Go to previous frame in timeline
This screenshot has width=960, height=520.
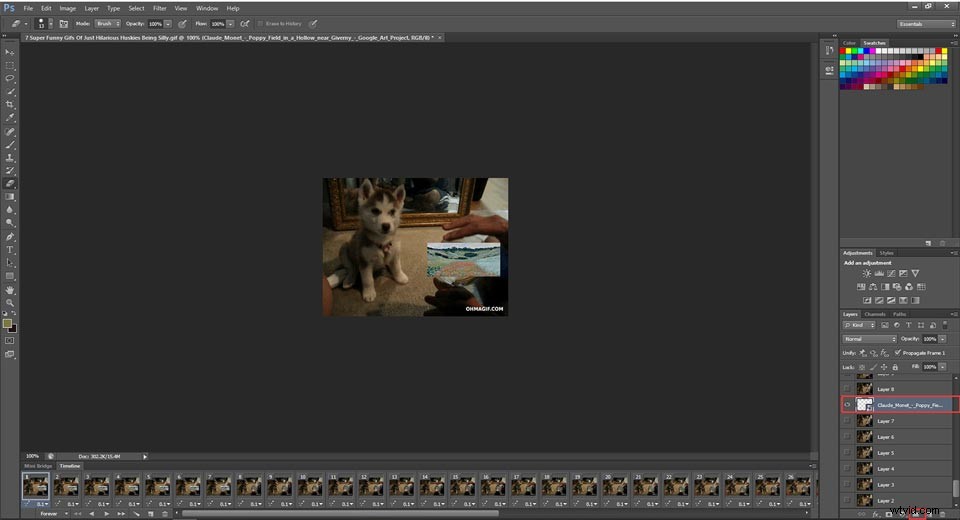coord(92,514)
